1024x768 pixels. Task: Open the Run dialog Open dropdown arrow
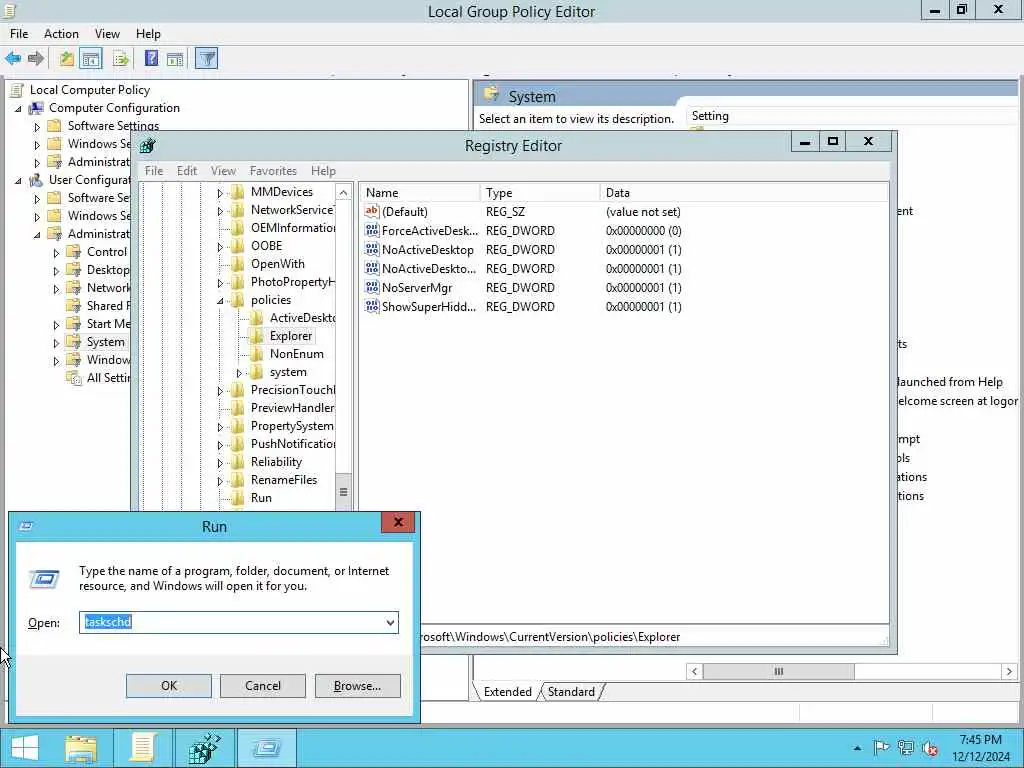click(390, 622)
